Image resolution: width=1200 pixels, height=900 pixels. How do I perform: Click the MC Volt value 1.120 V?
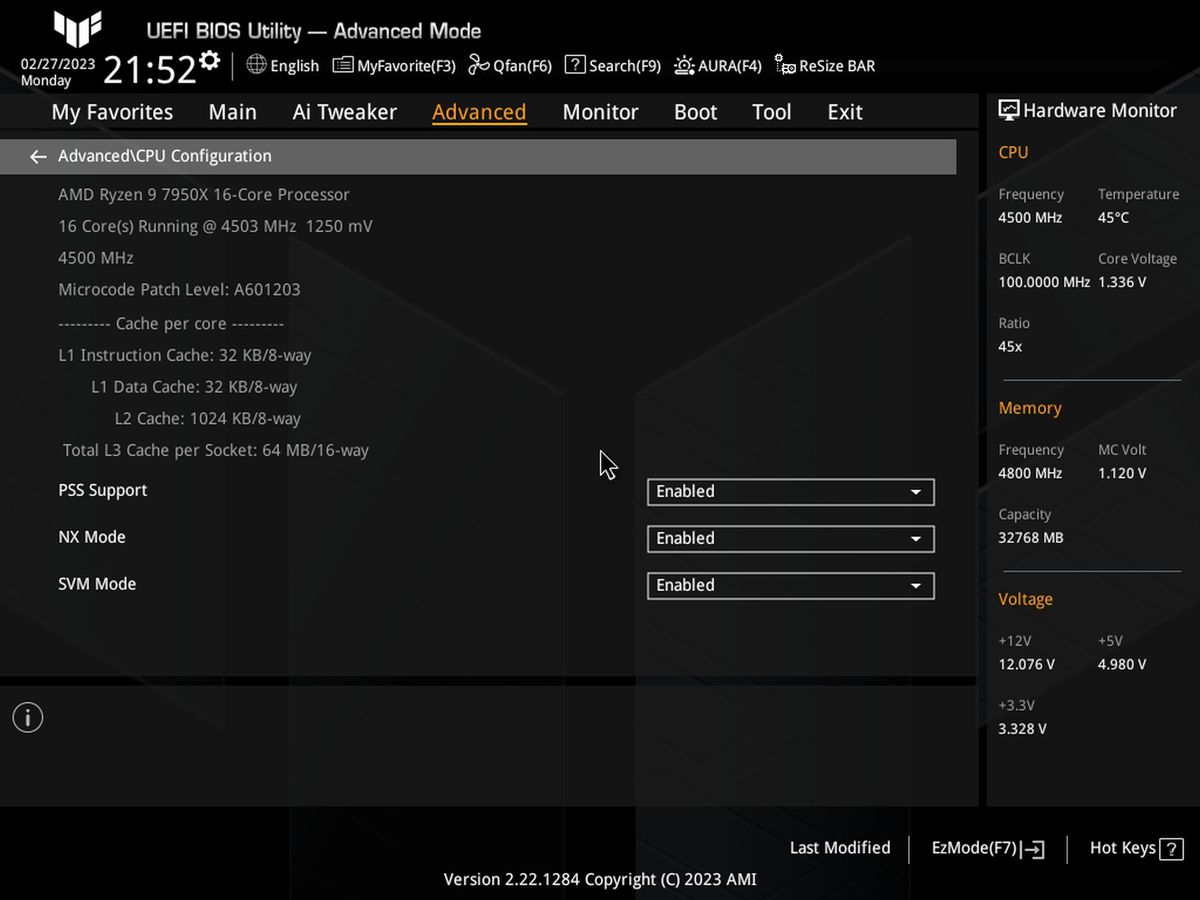(x=1122, y=473)
